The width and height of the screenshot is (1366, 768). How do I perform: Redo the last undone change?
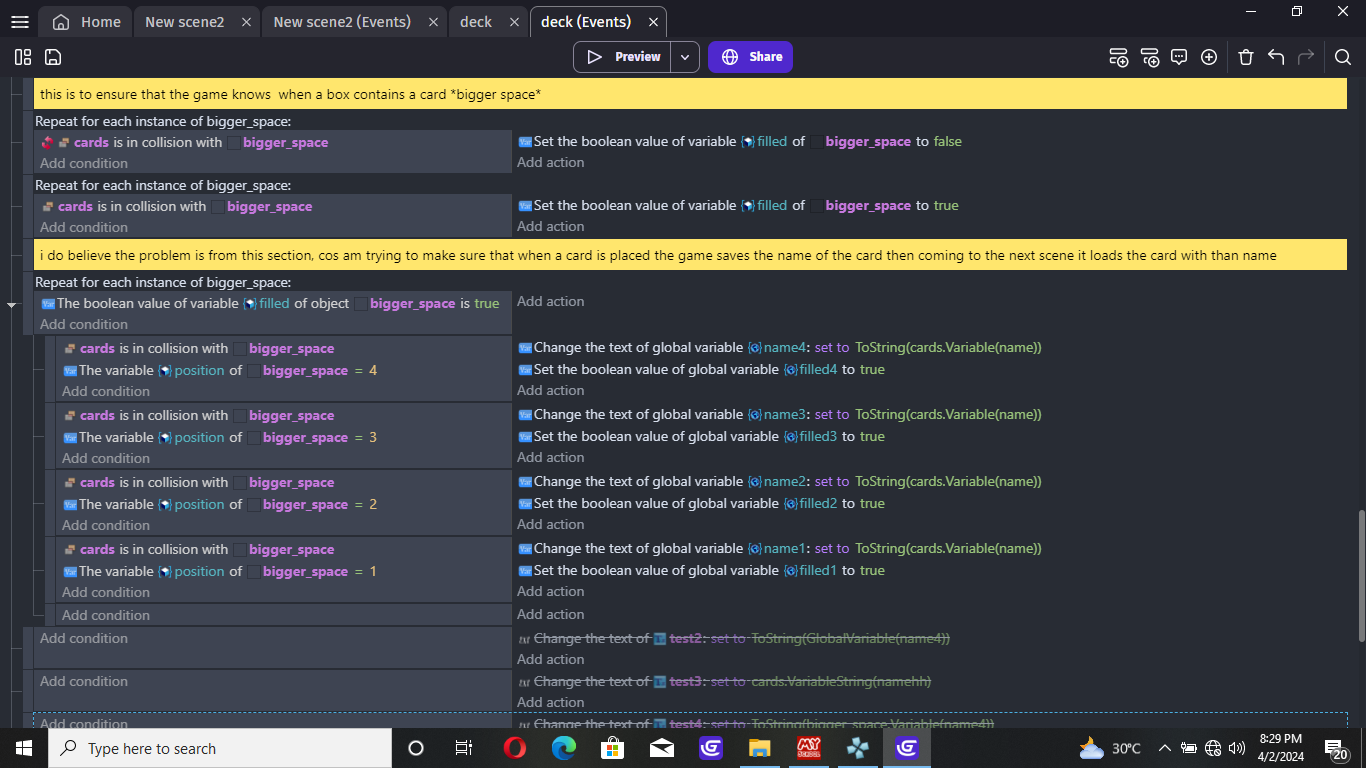(x=1306, y=57)
